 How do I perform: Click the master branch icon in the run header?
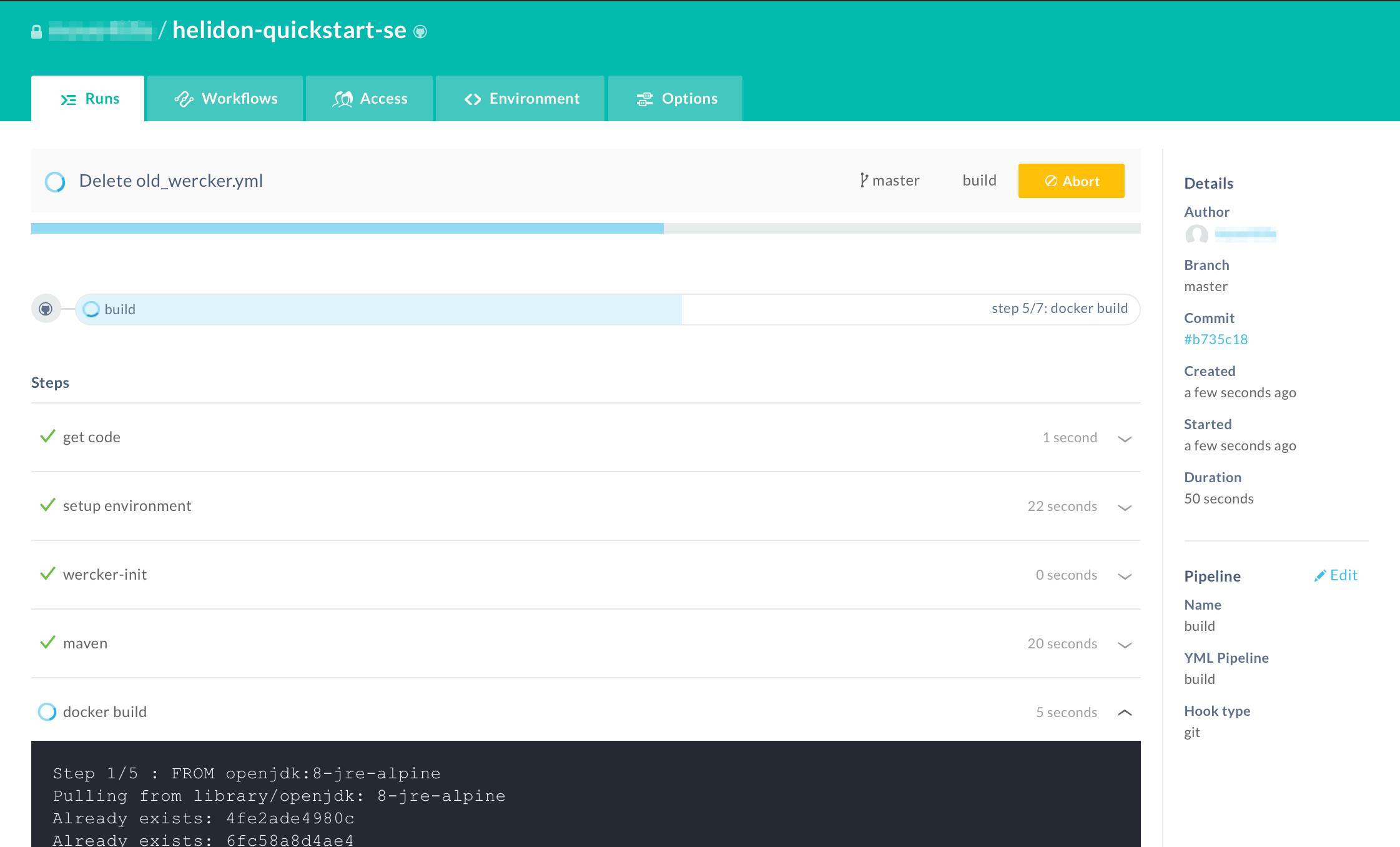(x=864, y=181)
